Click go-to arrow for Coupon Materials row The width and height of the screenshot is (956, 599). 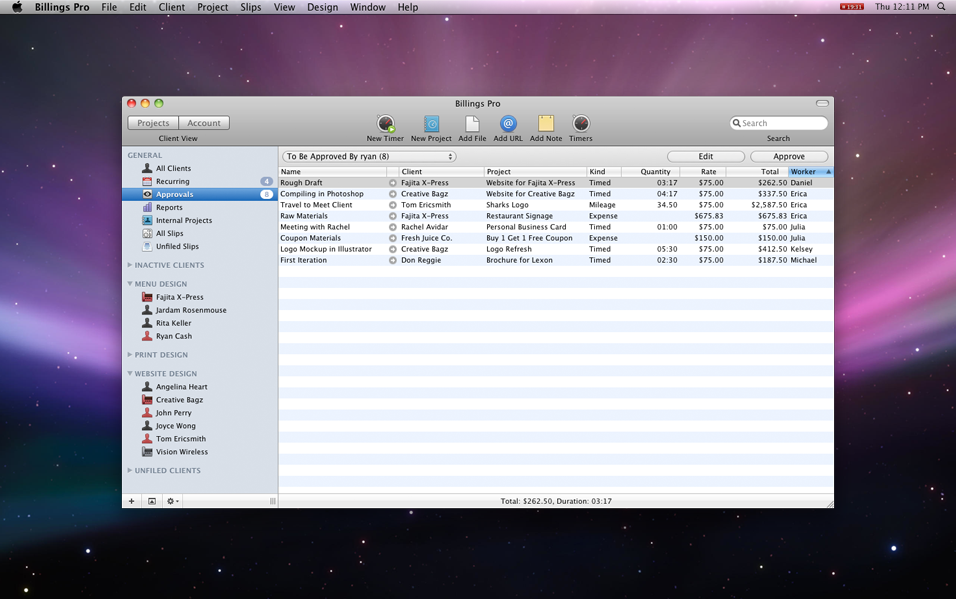coord(393,239)
